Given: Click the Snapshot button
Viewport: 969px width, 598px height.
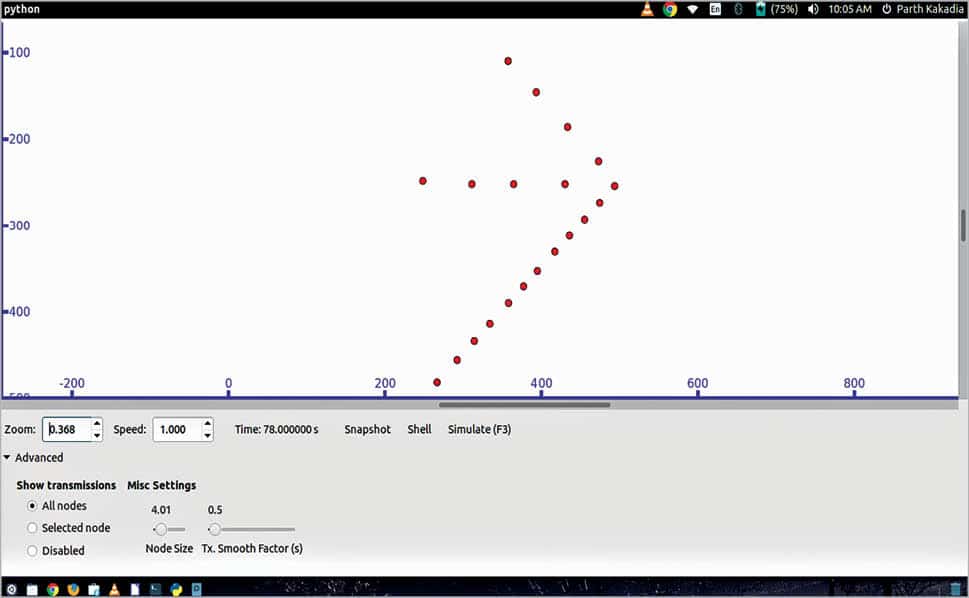Looking at the screenshot, I should tap(367, 429).
